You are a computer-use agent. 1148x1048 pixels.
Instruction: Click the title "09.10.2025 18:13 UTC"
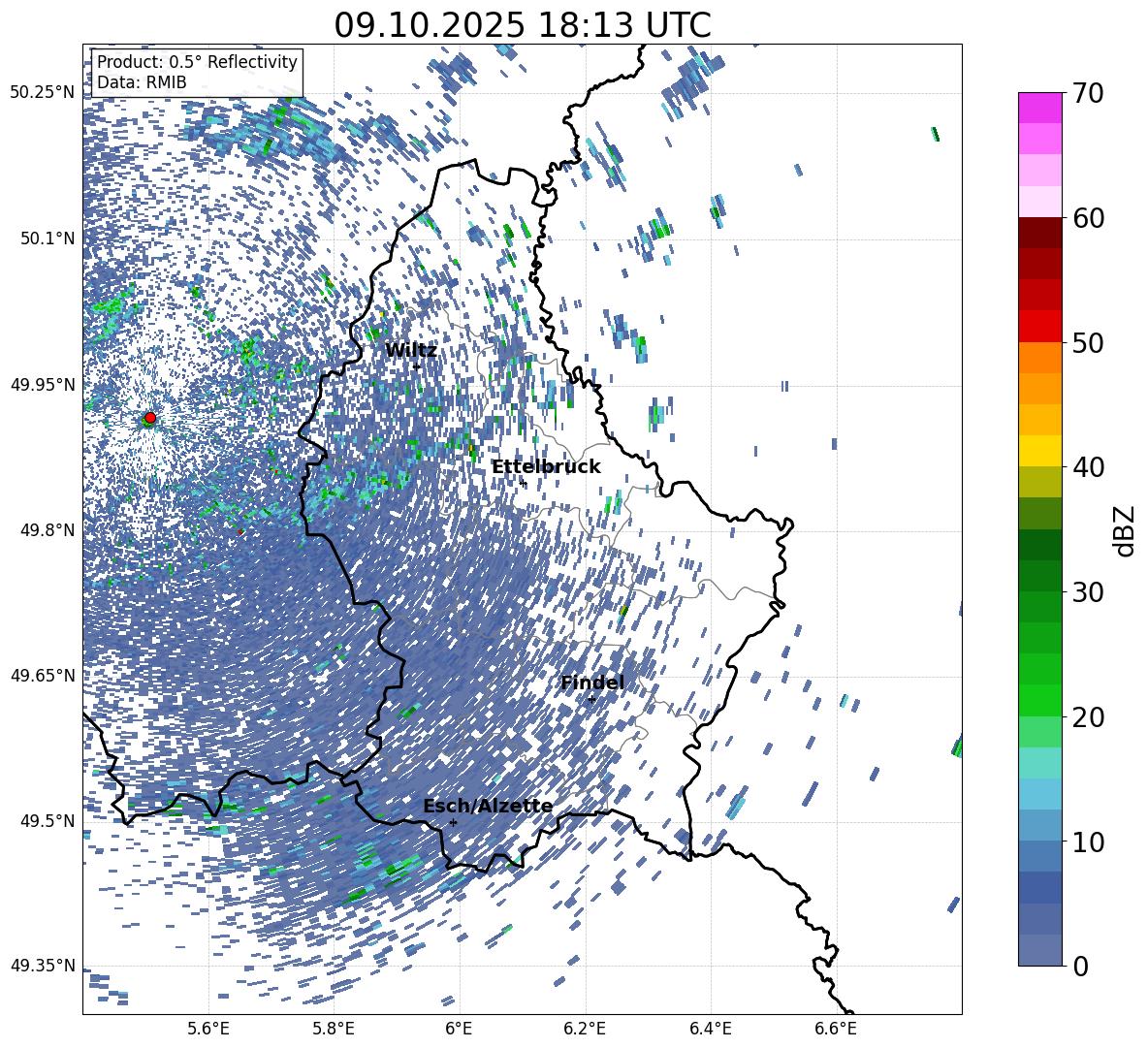(x=522, y=25)
